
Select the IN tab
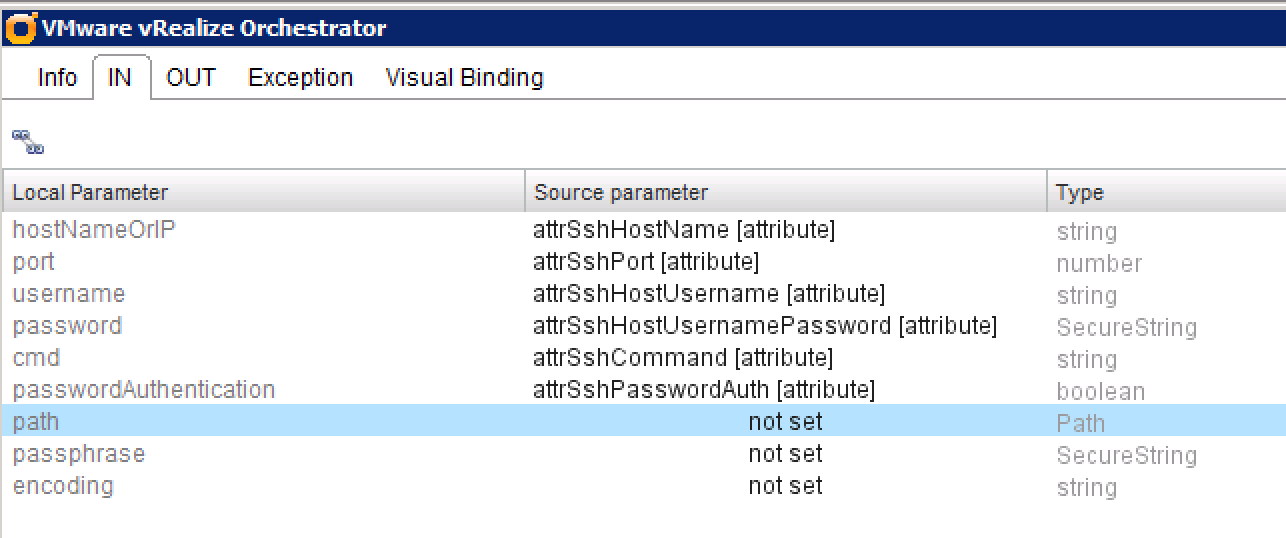120,78
